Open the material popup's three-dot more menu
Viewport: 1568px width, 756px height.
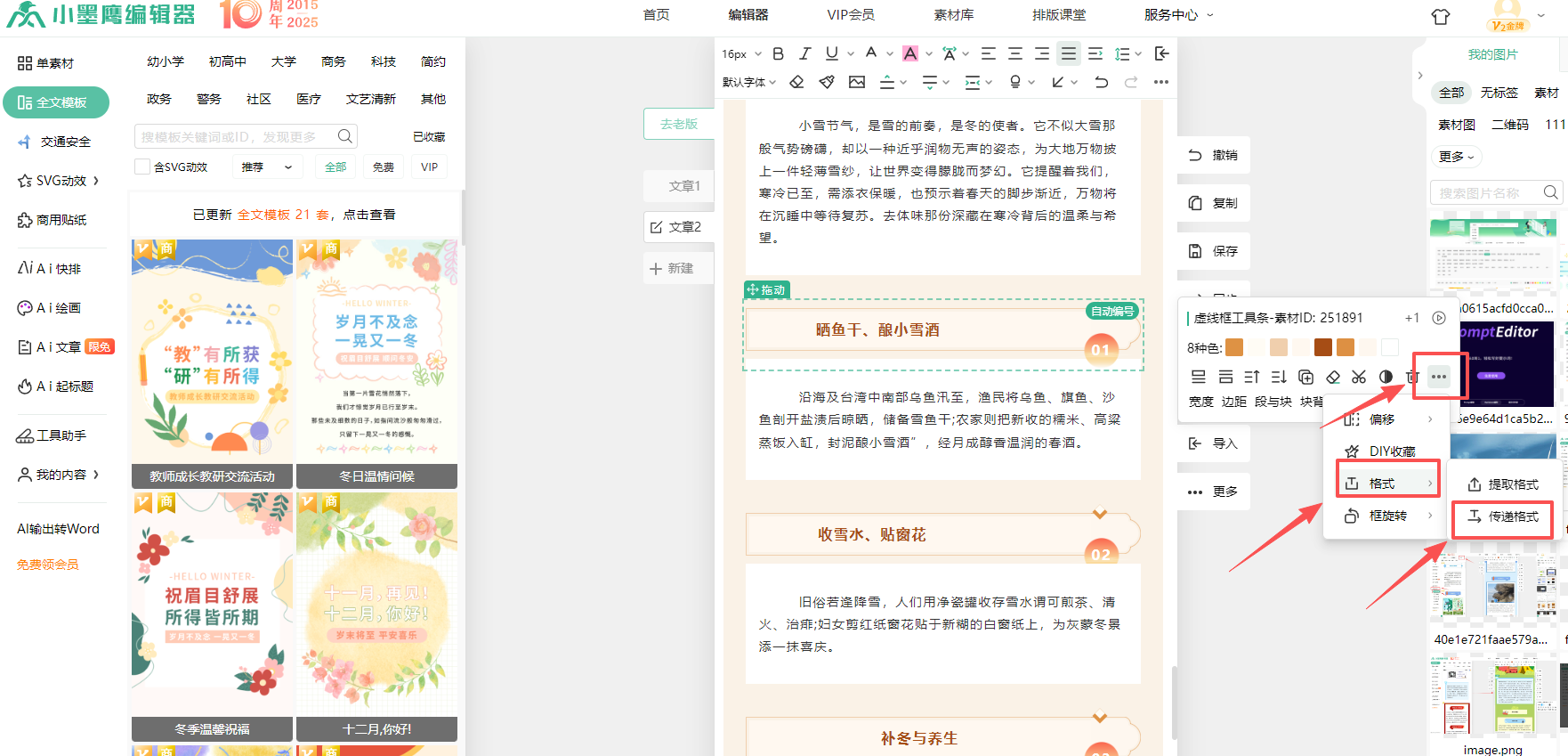(x=1439, y=377)
